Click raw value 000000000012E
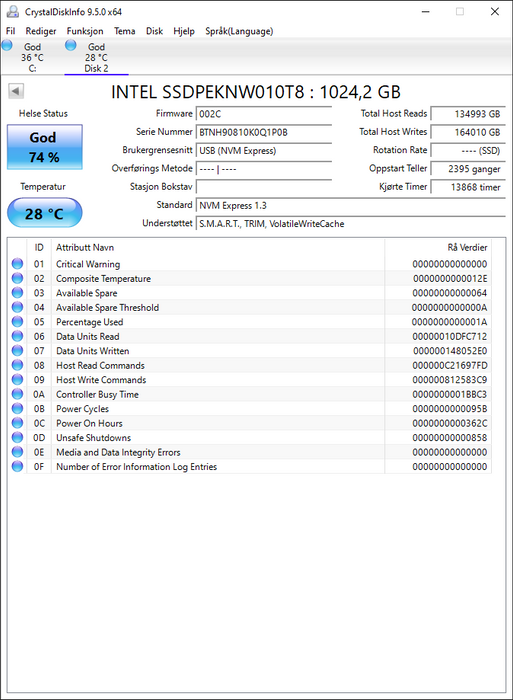Screen dimensions: 513x700 [x=450, y=279]
